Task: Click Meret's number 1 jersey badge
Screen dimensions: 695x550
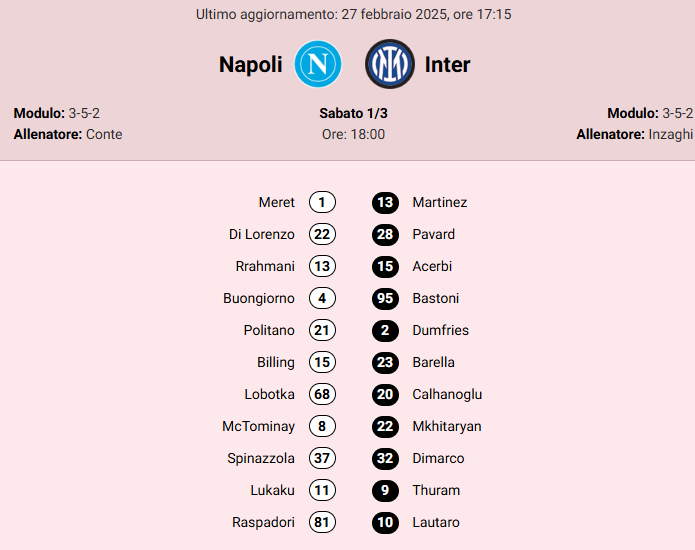Action: point(322,202)
